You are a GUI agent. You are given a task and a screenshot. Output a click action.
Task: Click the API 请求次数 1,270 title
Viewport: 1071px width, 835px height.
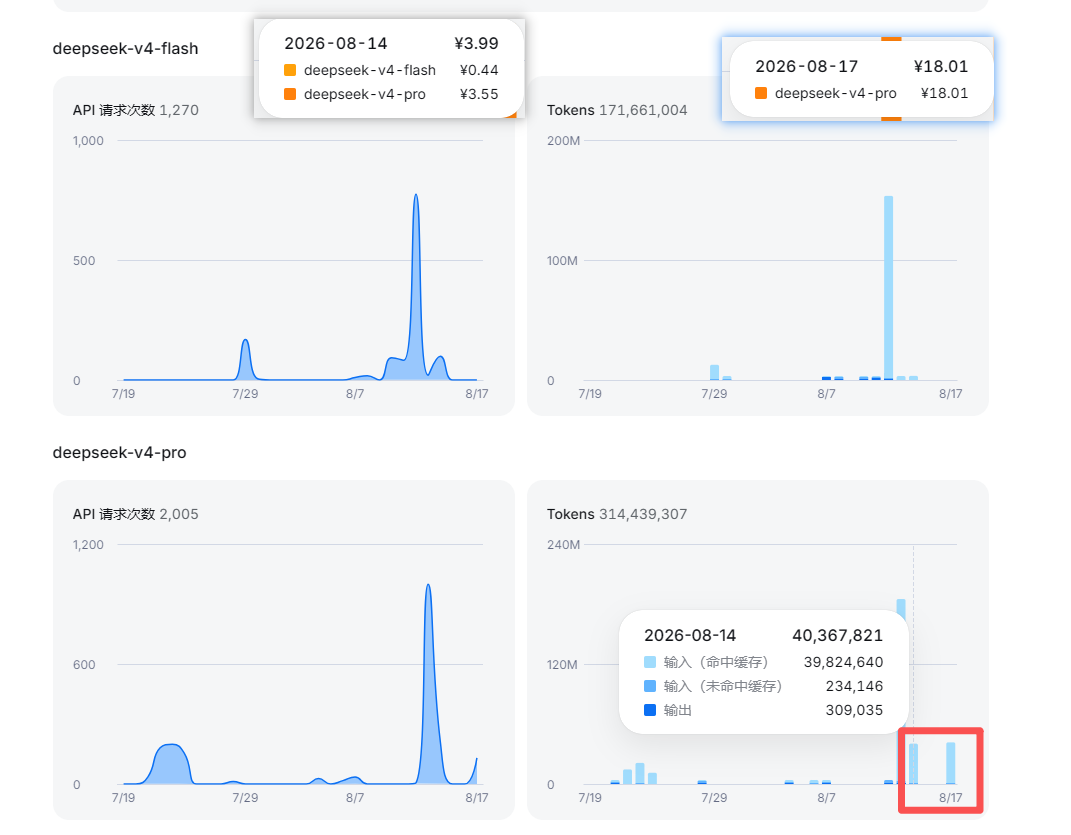(x=135, y=110)
